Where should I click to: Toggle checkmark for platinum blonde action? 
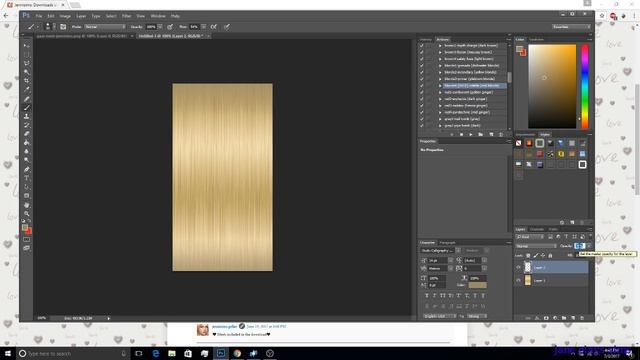pos(422,79)
